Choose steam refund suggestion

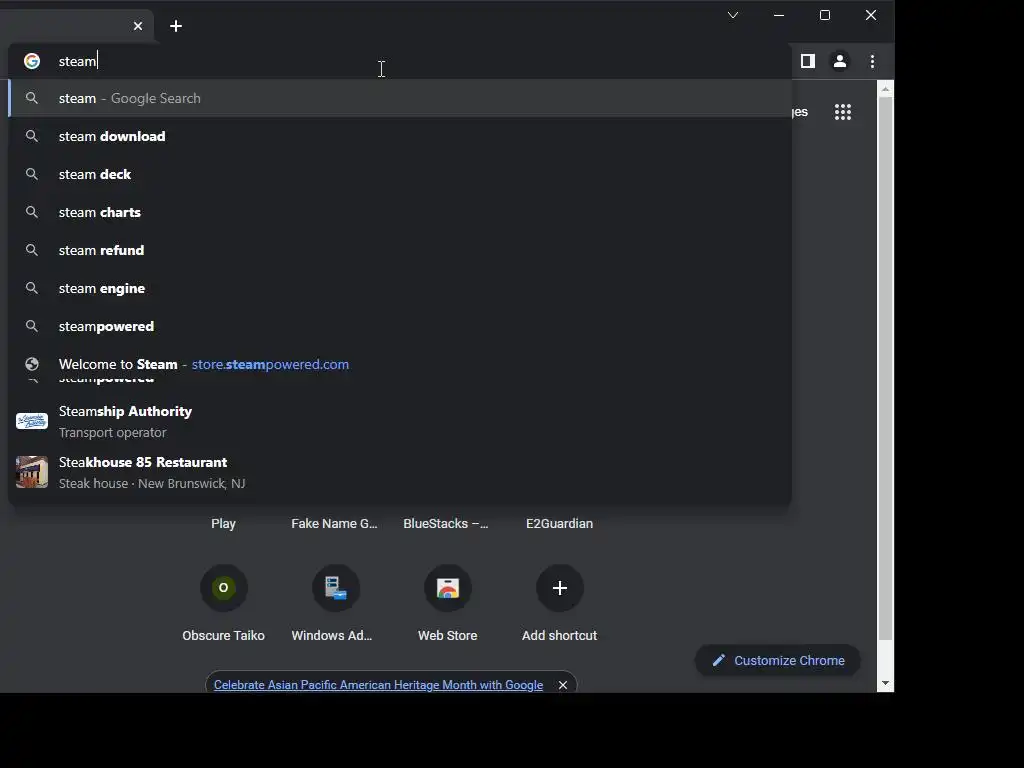pyautogui.click(x=400, y=250)
